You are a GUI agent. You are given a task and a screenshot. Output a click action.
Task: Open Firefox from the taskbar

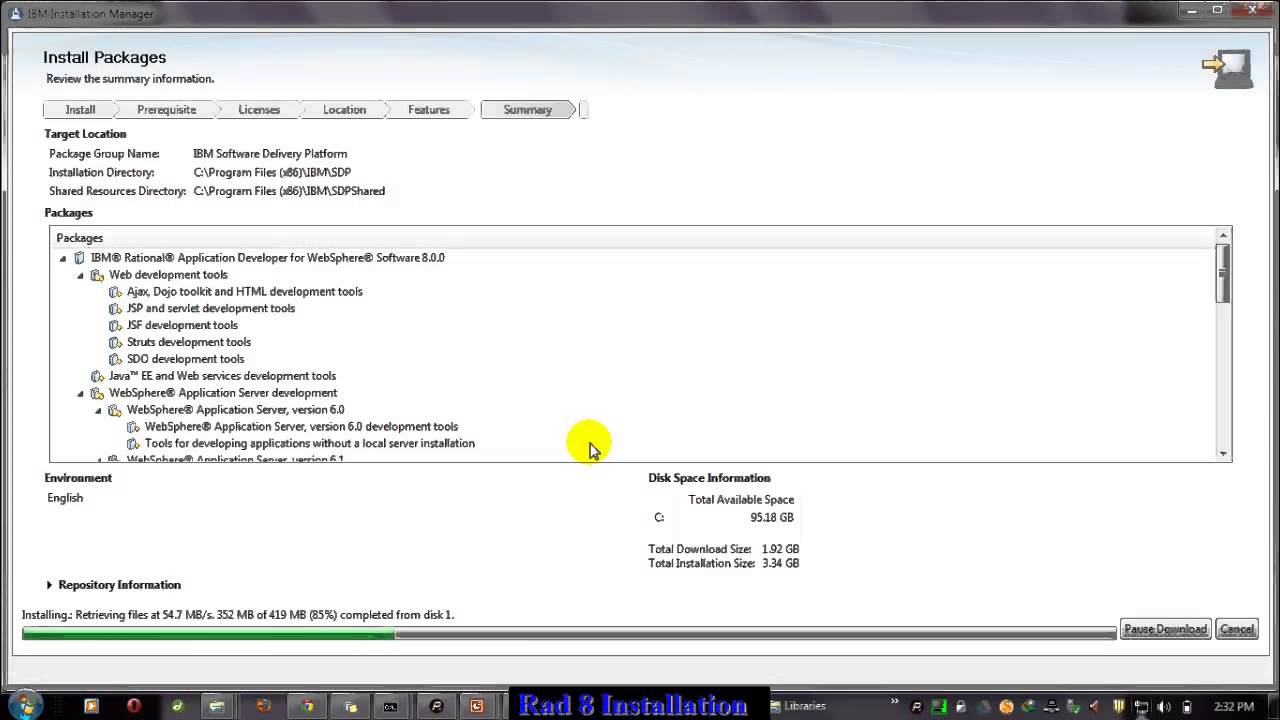point(263,706)
